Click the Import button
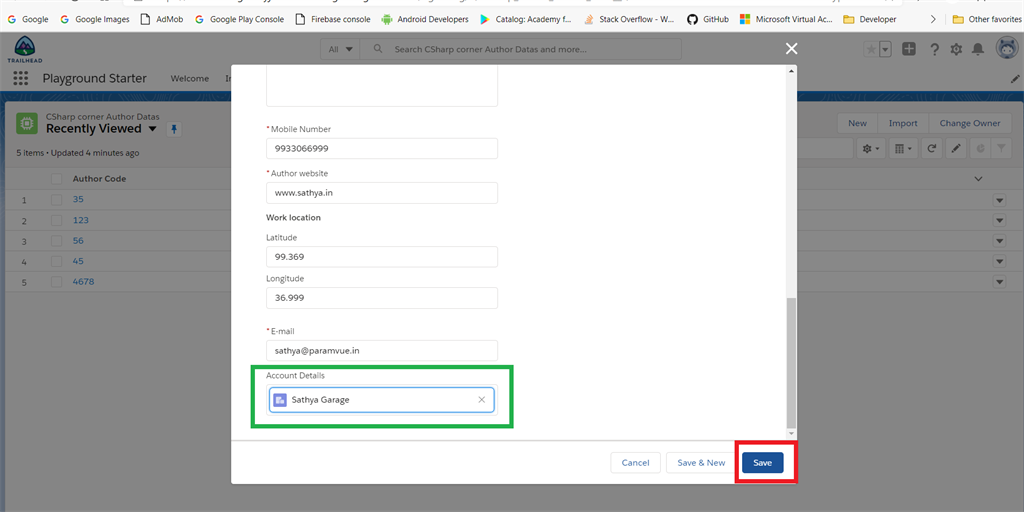The width and height of the screenshot is (1024, 512). point(903,123)
